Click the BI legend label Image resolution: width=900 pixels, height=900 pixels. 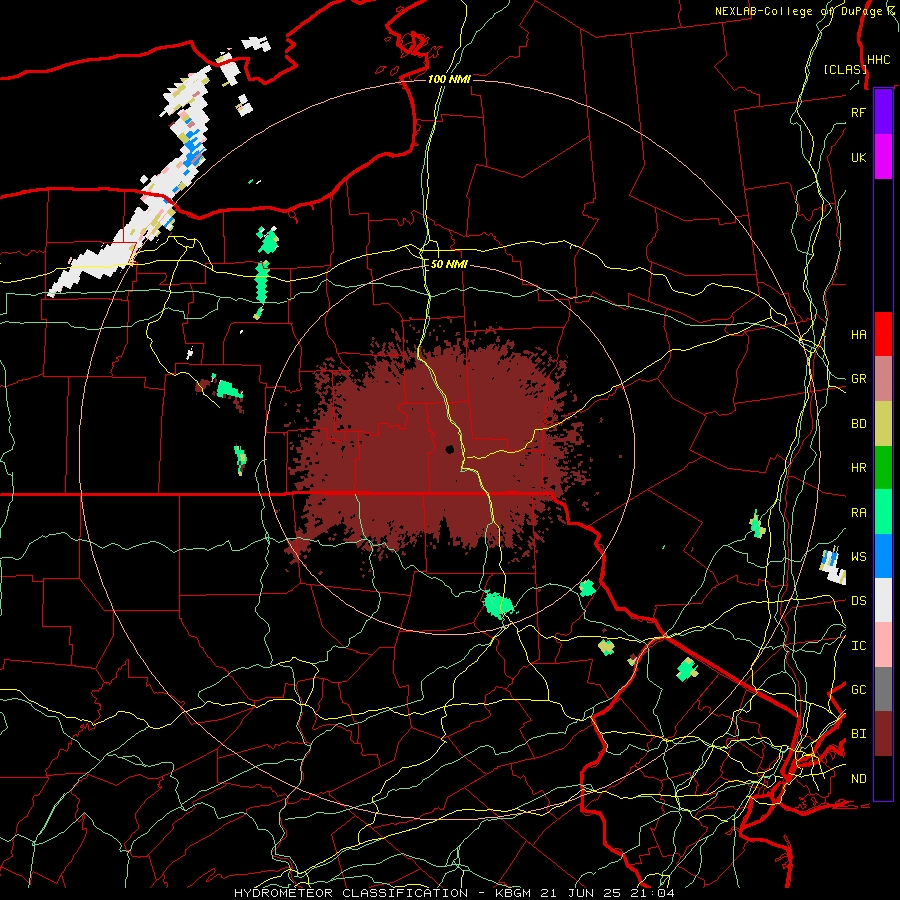[858, 734]
